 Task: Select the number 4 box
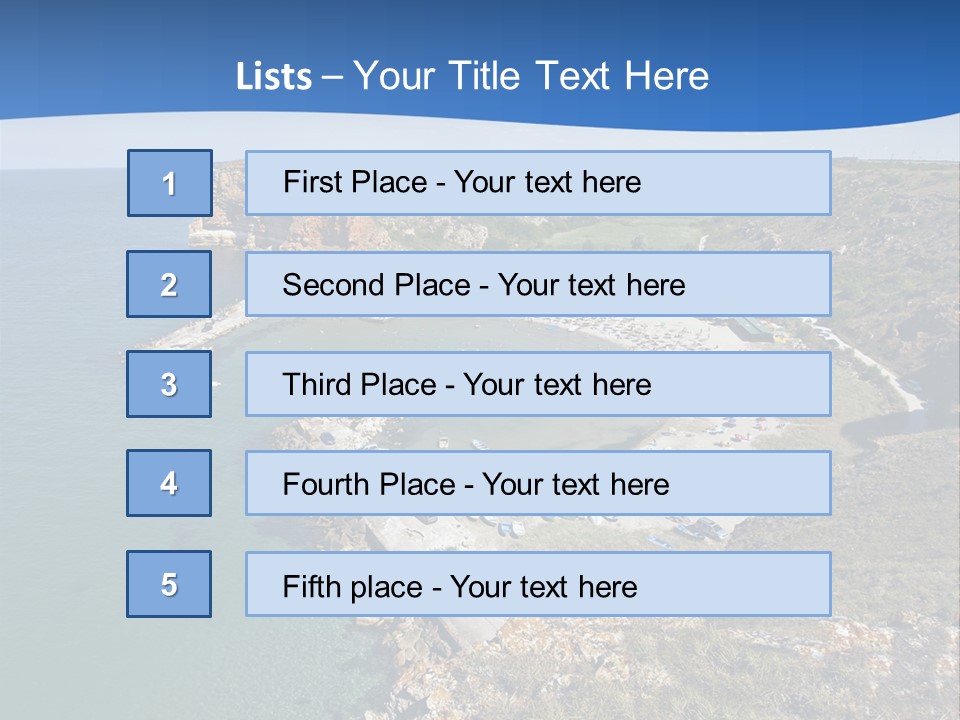pyautogui.click(x=169, y=483)
